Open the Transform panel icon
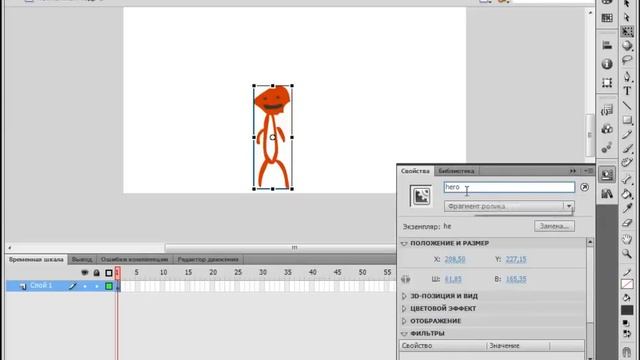This screenshot has width=640, height=360. pos(607,82)
